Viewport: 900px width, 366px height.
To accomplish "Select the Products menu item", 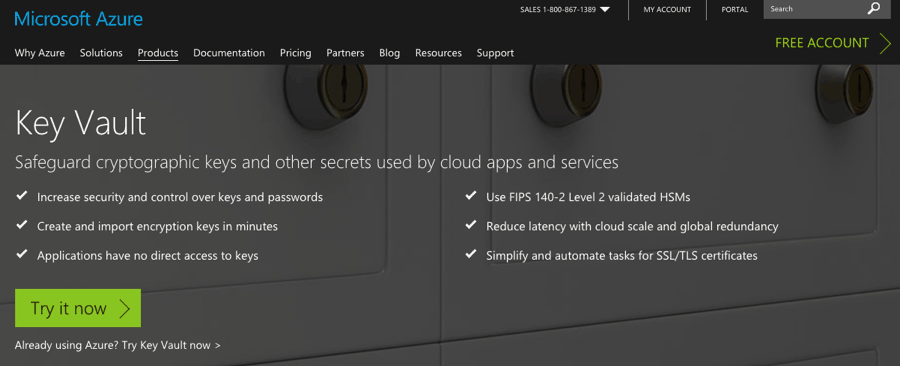I will point(158,53).
